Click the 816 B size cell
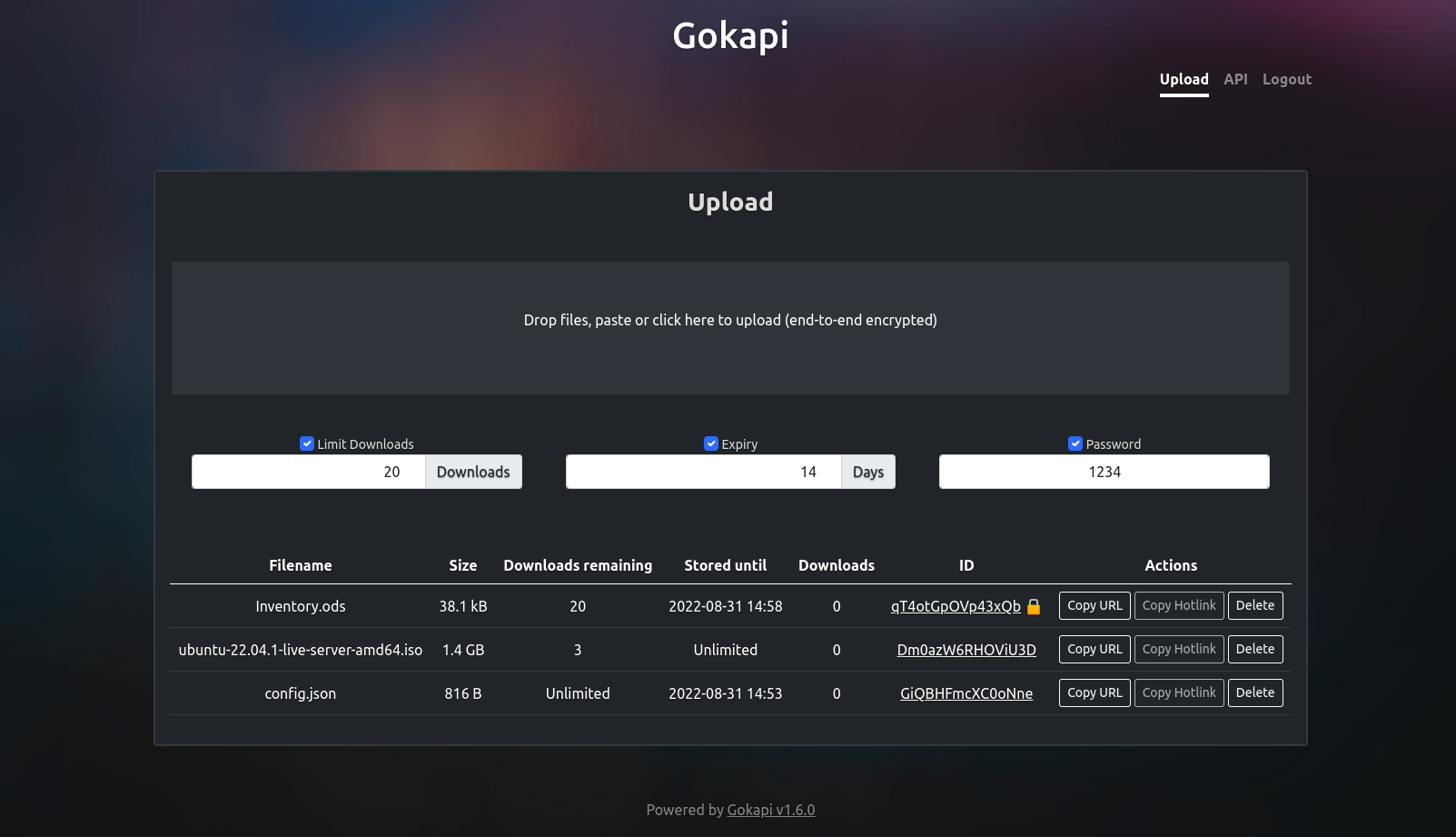1456x837 pixels. pos(463,693)
